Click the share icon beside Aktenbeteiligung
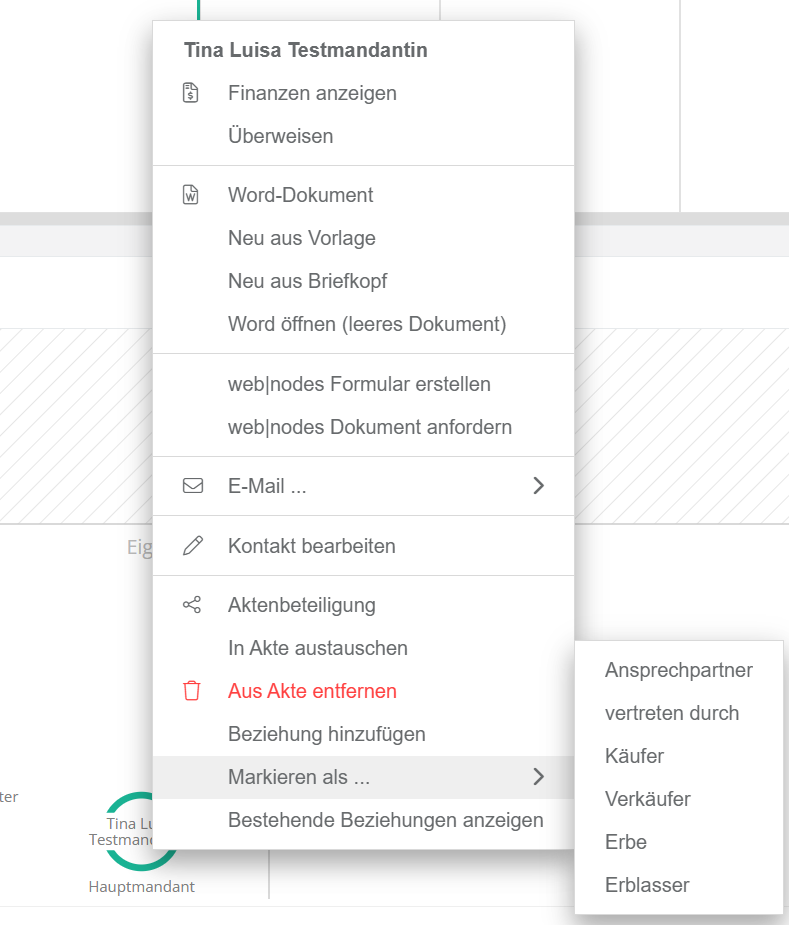 click(192, 605)
